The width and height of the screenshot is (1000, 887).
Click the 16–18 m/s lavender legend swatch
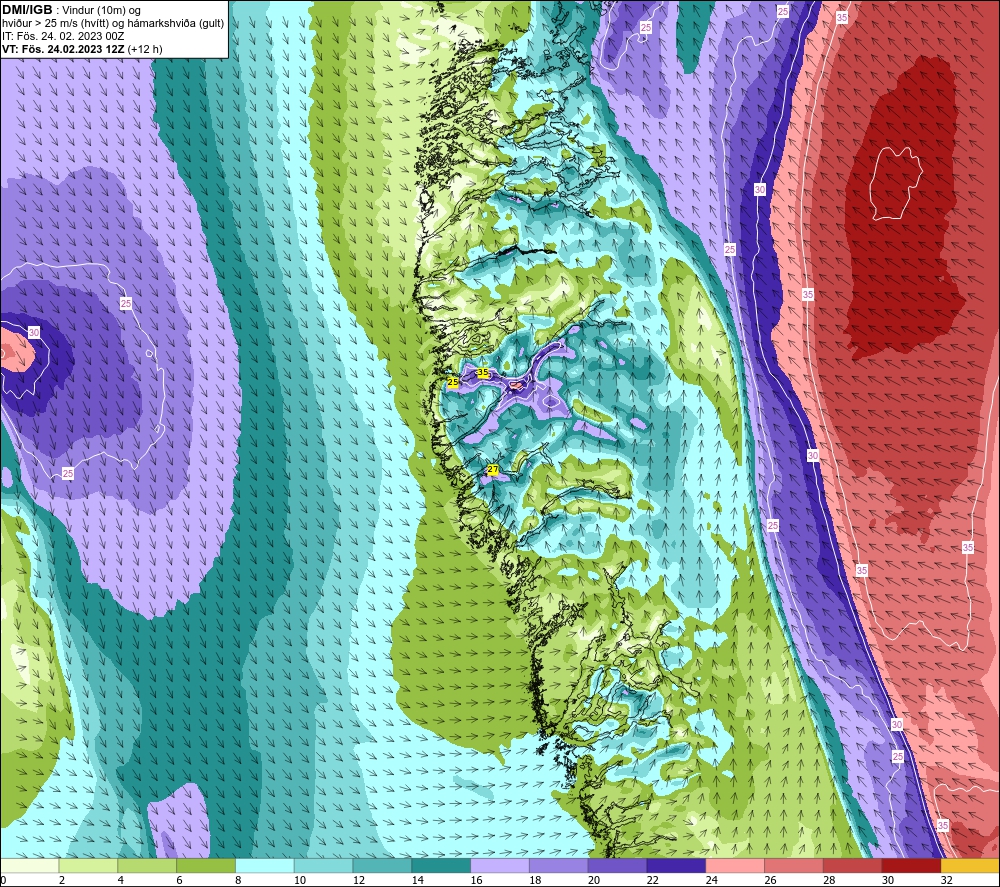500,865
